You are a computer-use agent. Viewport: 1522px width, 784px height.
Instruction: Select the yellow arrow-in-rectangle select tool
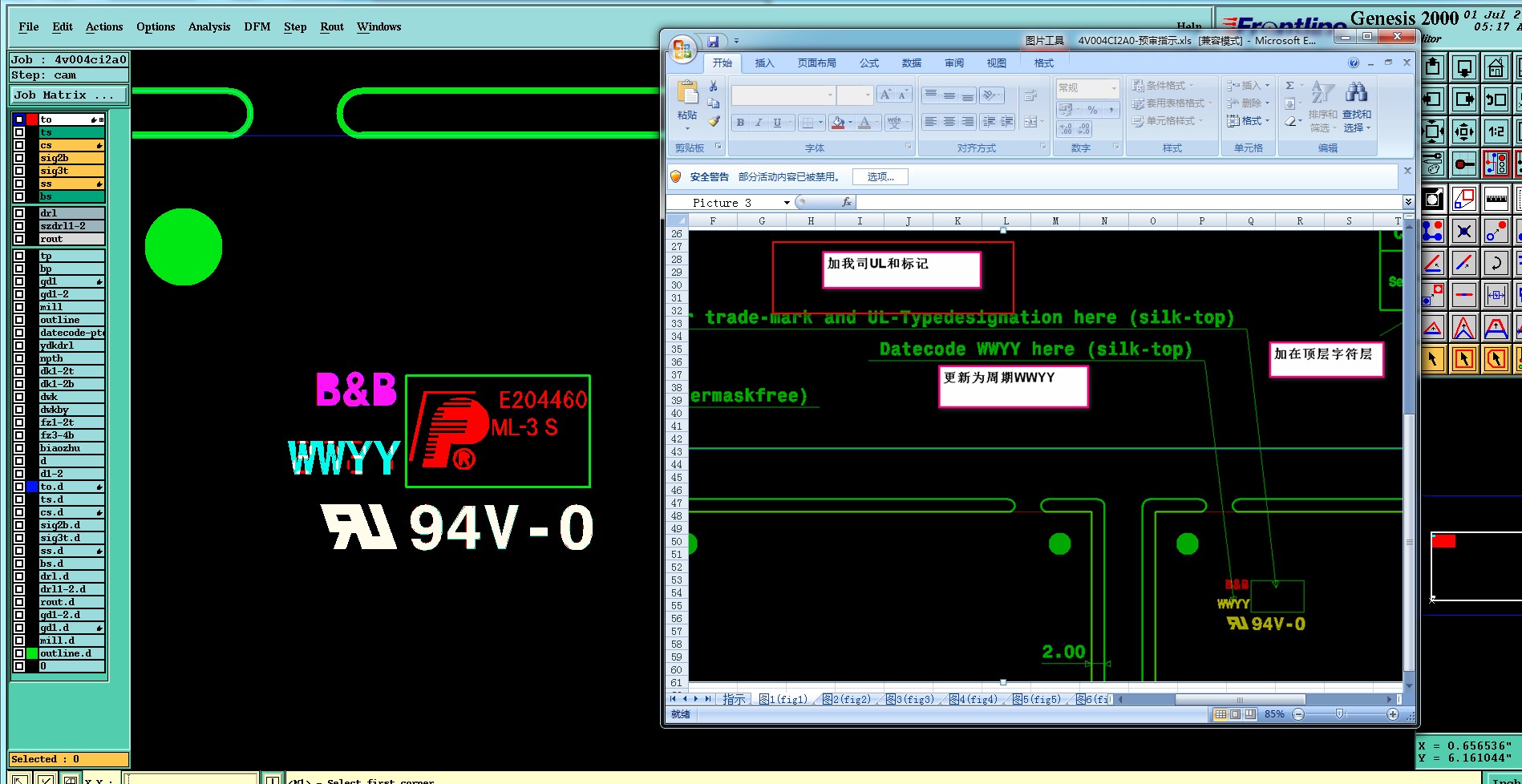pos(1464,359)
